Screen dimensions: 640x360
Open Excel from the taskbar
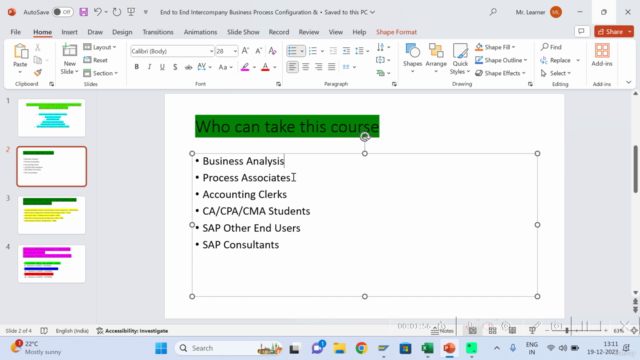(427, 348)
